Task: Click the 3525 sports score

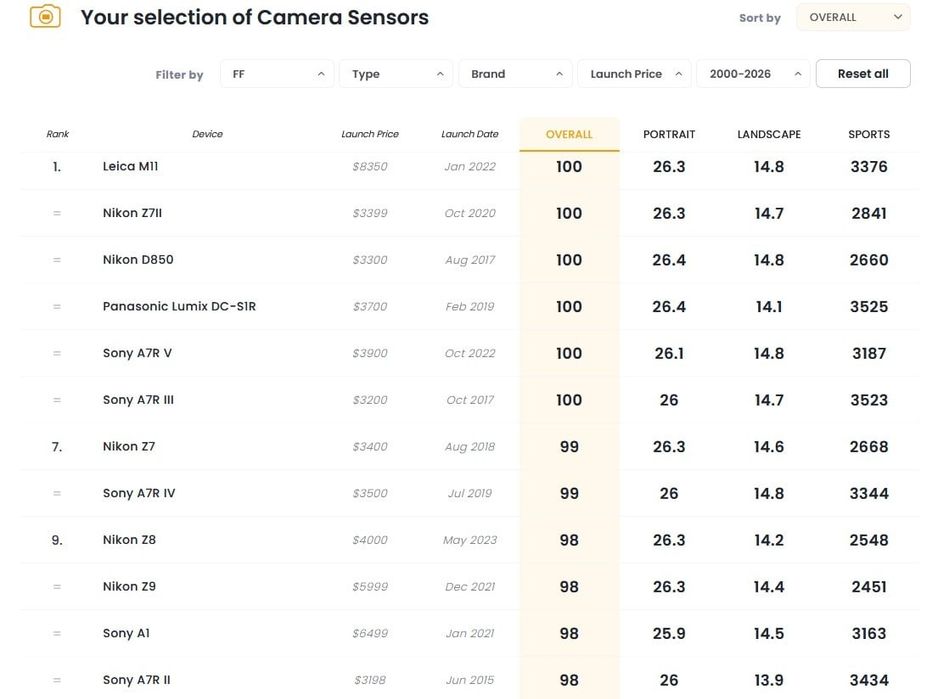Action: coord(869,306)
